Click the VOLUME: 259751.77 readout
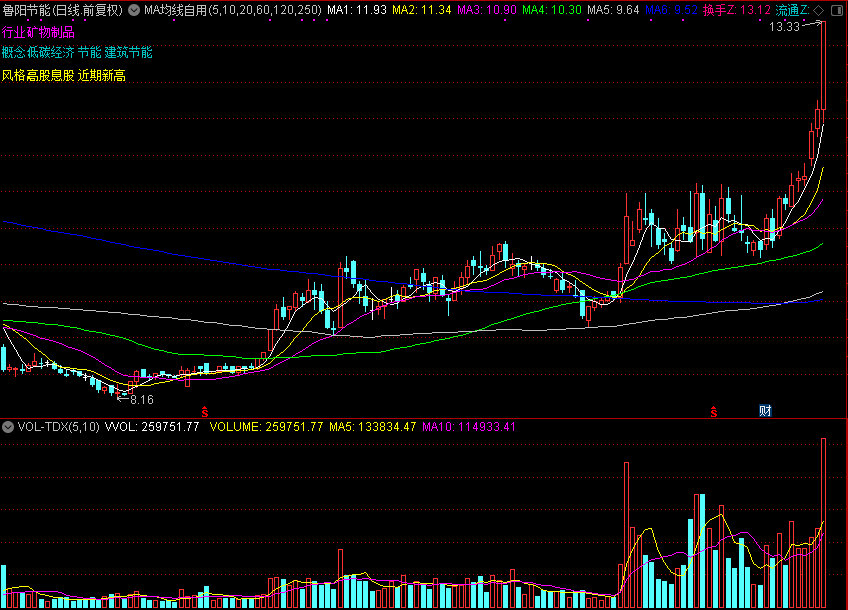This screenshot has height=610, width=848. (266, 427)
